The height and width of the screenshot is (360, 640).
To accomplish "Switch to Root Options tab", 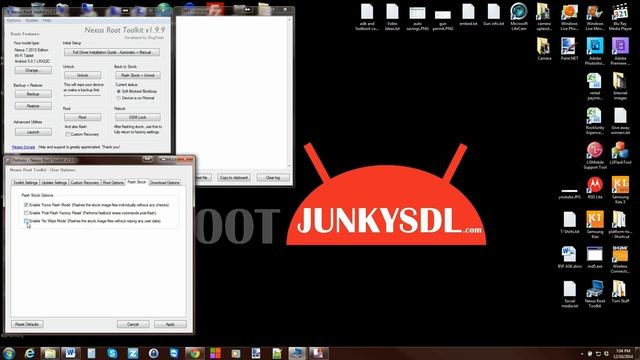I will click(x=113, y=182).
